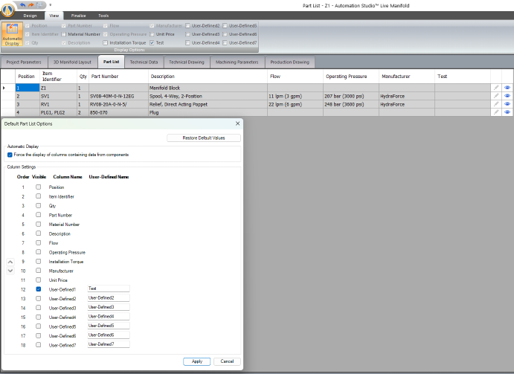Check Visible box for Item Identifier column
The image size is (514, 374).
coord(38,196)
